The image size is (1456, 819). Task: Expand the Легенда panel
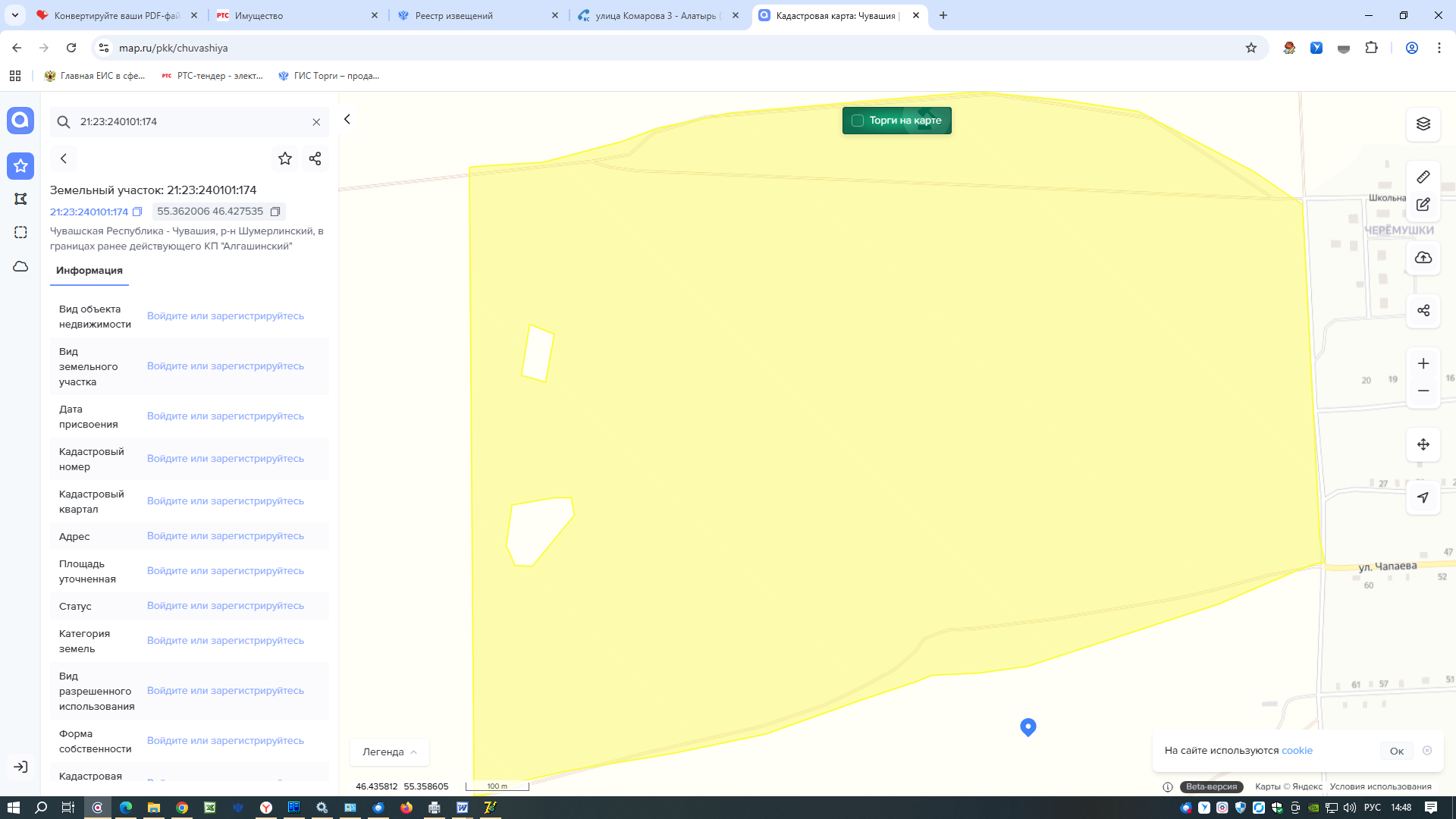390,752
